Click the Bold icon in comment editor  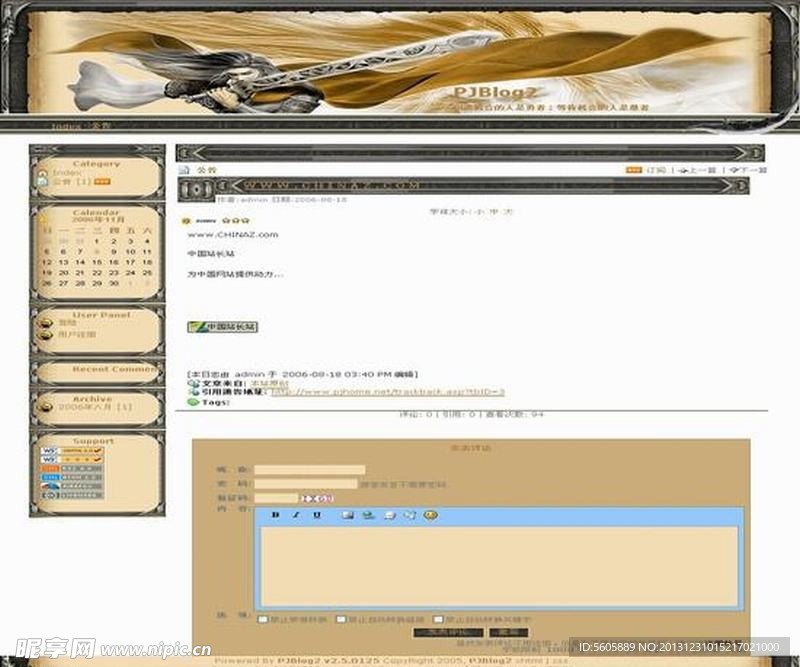click(275, 515)
